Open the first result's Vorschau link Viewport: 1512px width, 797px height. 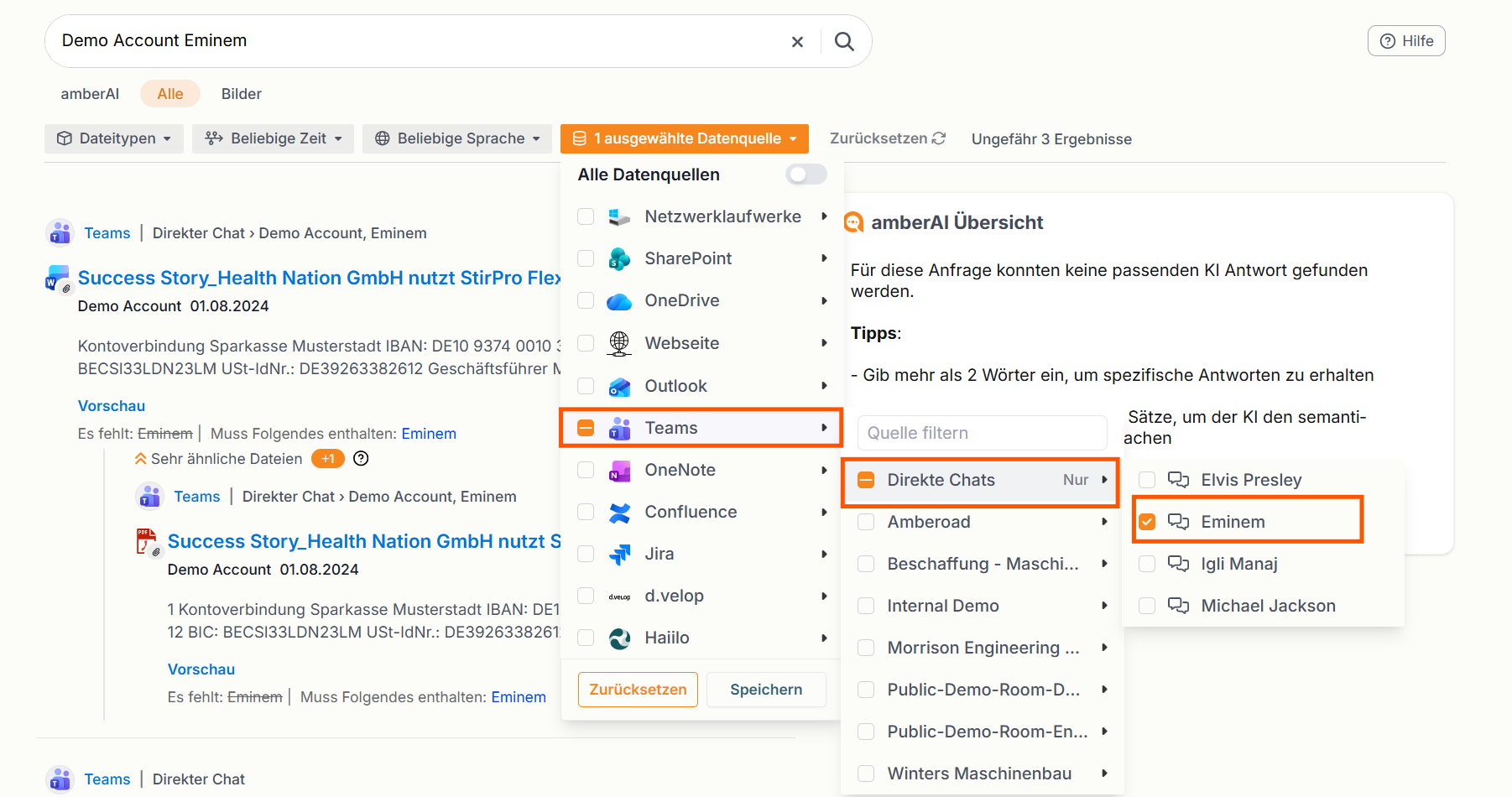[x=112, y=406]
